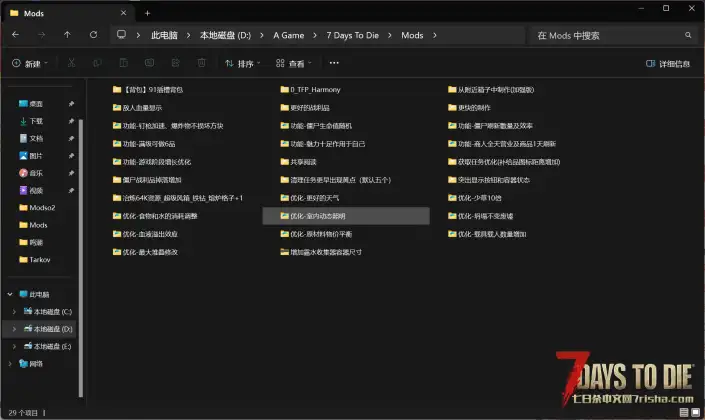Viewport: 705px width, 420px height.
Task: Click the search magnifier icon
Action: (x=688, y=35)
